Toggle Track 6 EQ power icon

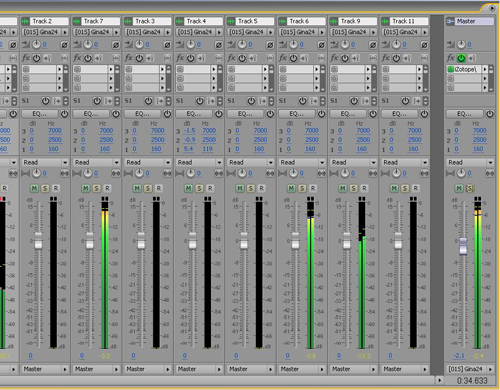[x=321, y=114]
